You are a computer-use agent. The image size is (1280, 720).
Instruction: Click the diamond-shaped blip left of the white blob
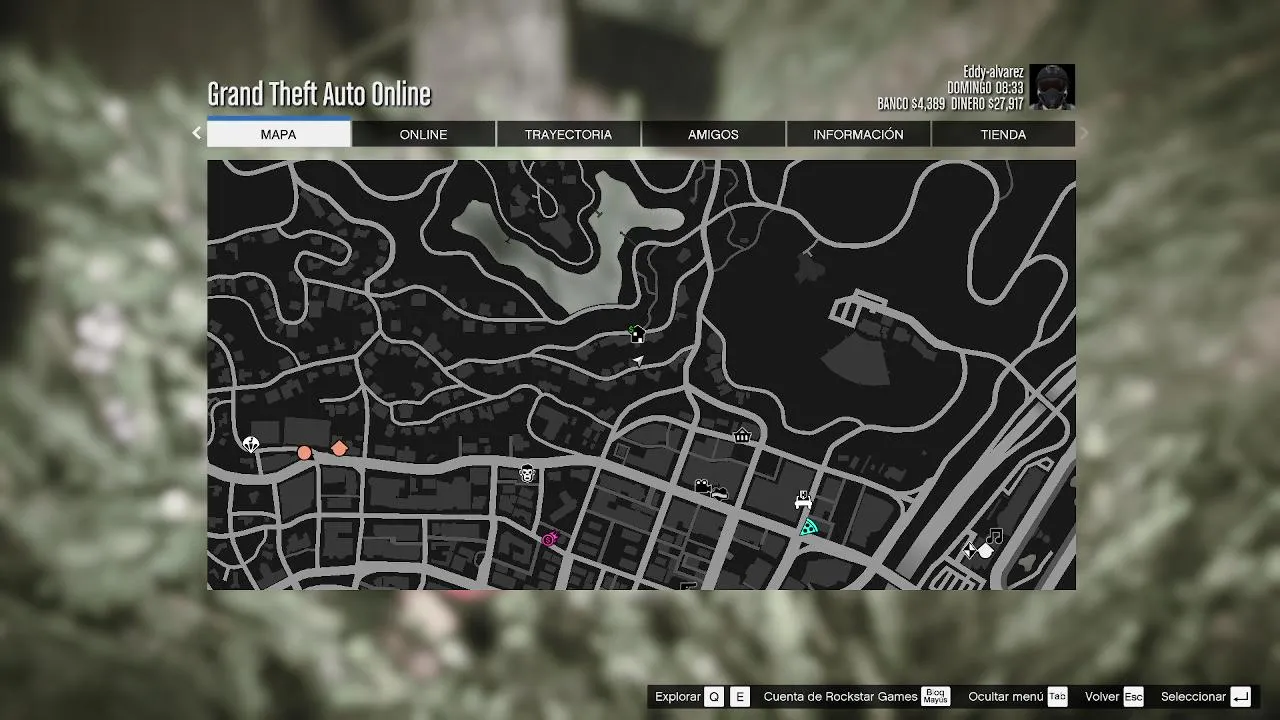(968, 549)
